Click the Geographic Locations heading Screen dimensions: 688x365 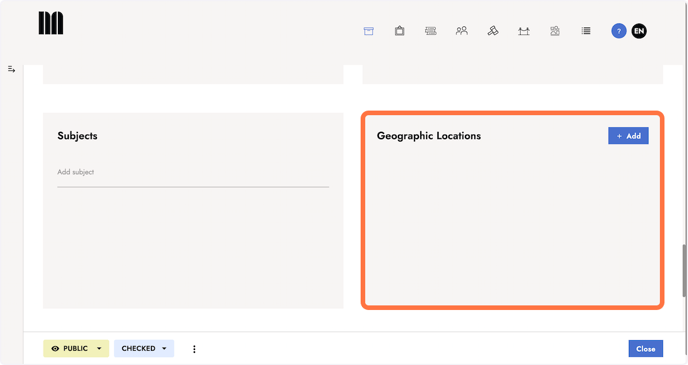pyautogui.click(x=429, y=136)
